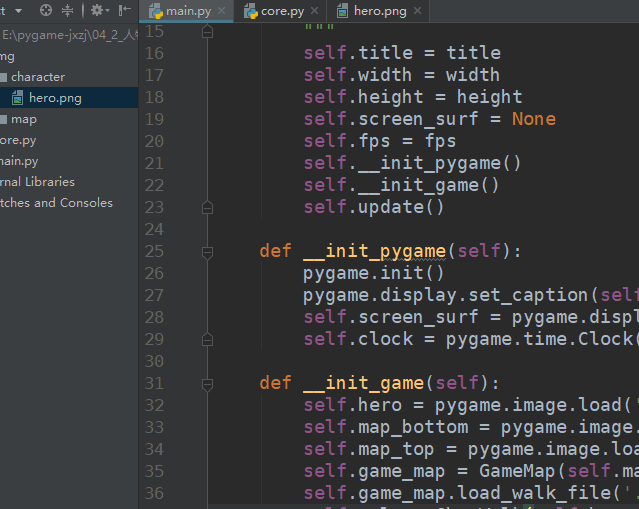The height and width of the screenshot is (509, 639).
Task: Close the core.py tab
Action: coord(314,12)
